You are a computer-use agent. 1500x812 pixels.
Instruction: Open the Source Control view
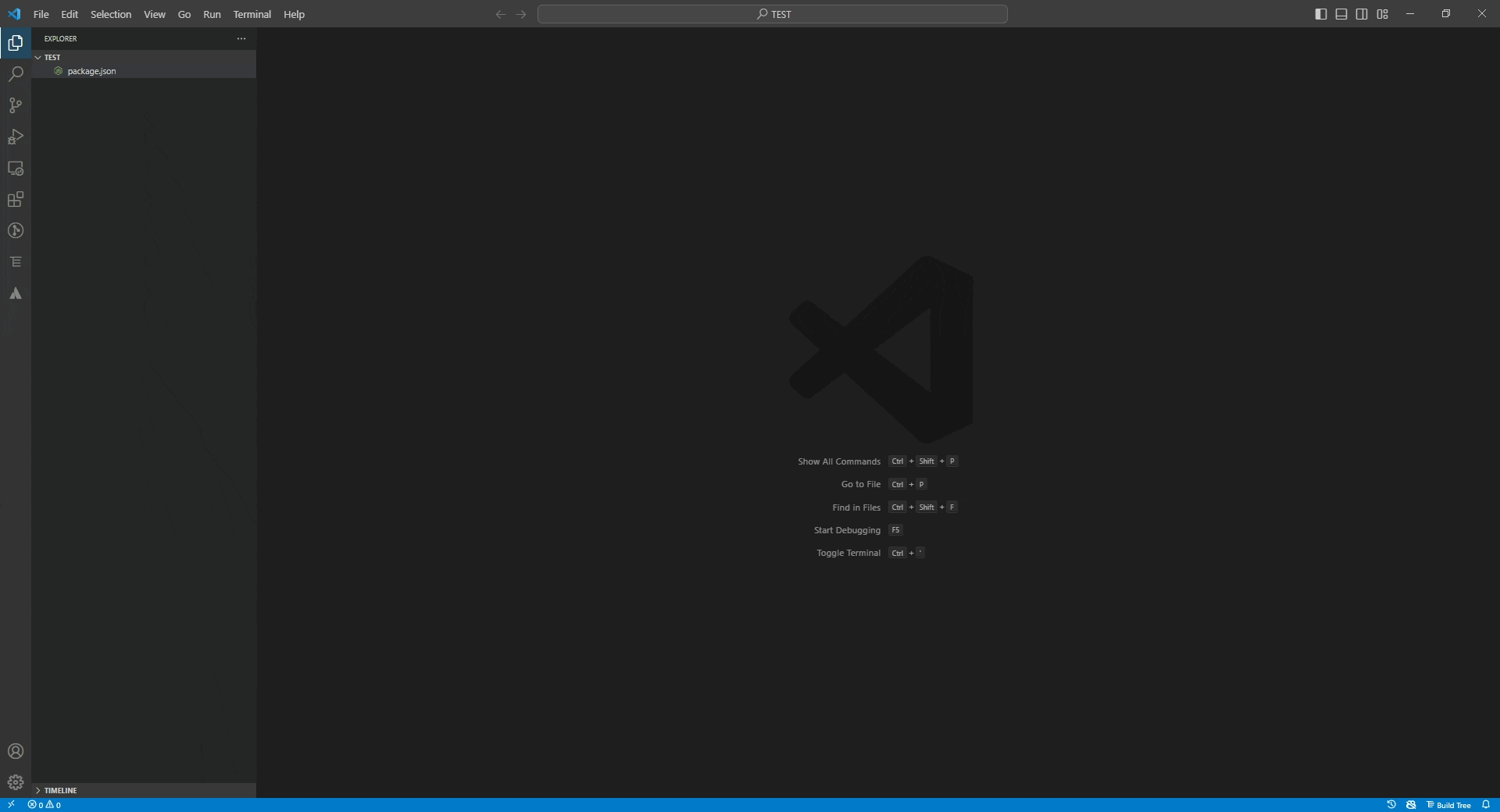pos(16,105)
